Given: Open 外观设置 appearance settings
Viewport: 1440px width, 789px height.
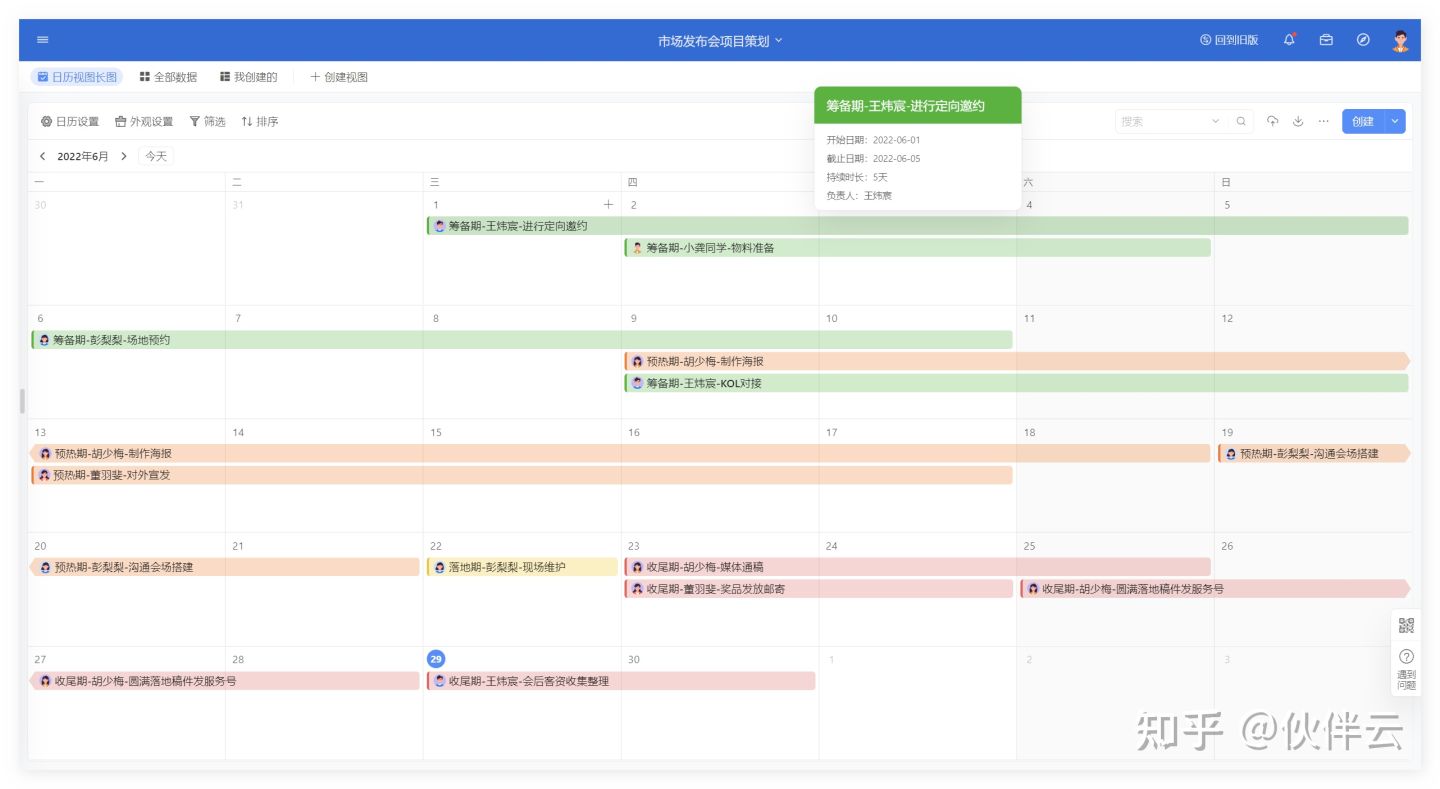Looking at the screenshot, I should 144,121.
